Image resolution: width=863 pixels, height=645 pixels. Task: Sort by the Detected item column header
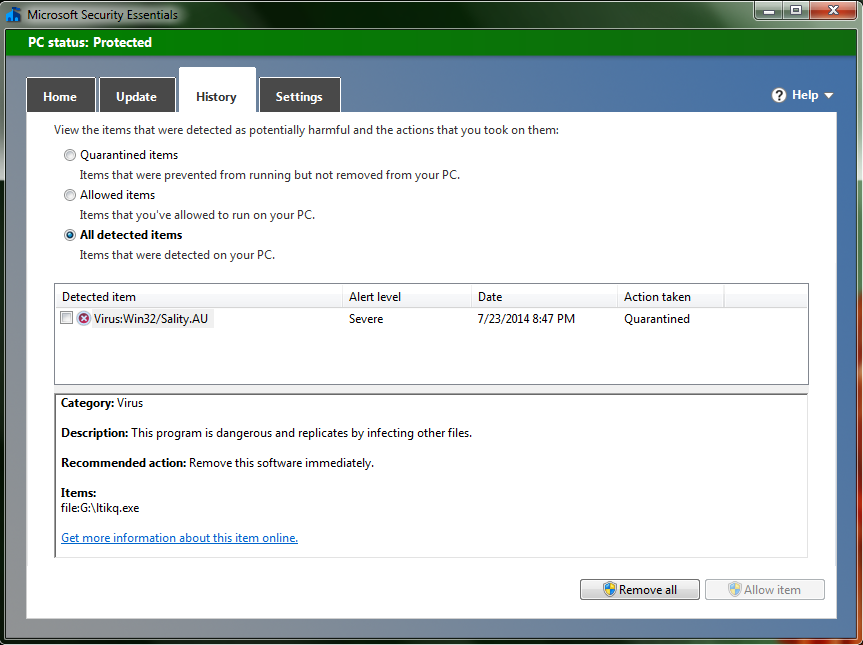pyautogui.click(x=199, y=297)
